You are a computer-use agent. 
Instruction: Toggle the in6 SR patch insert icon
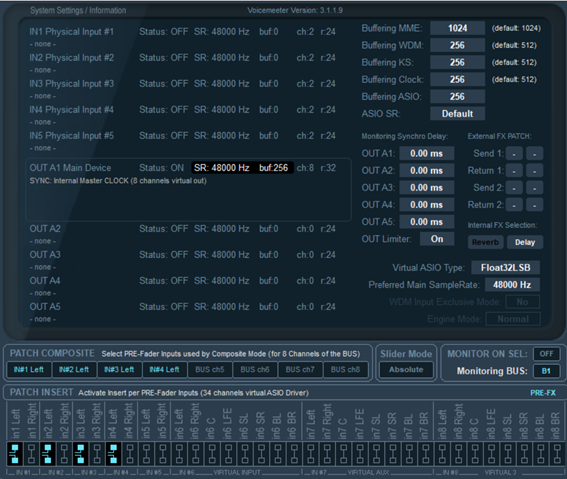(x=261, y=454)
